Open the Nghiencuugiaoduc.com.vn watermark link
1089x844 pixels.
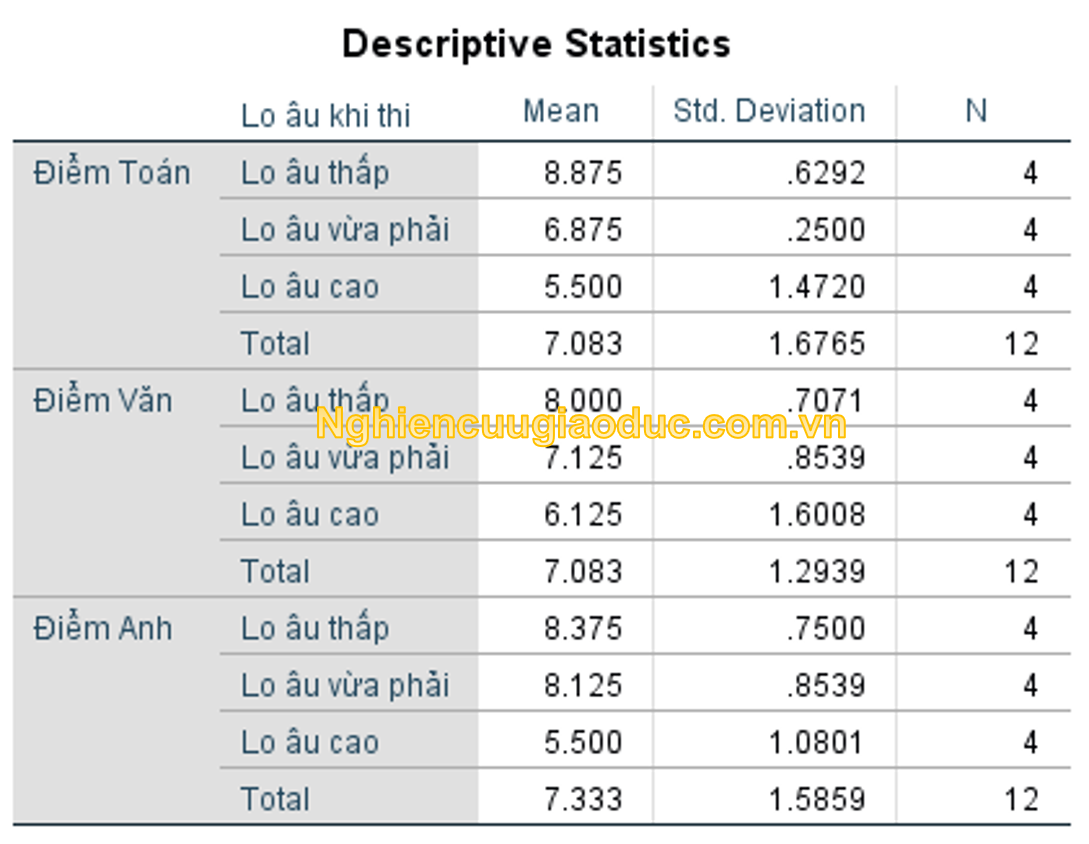(581, 425)
